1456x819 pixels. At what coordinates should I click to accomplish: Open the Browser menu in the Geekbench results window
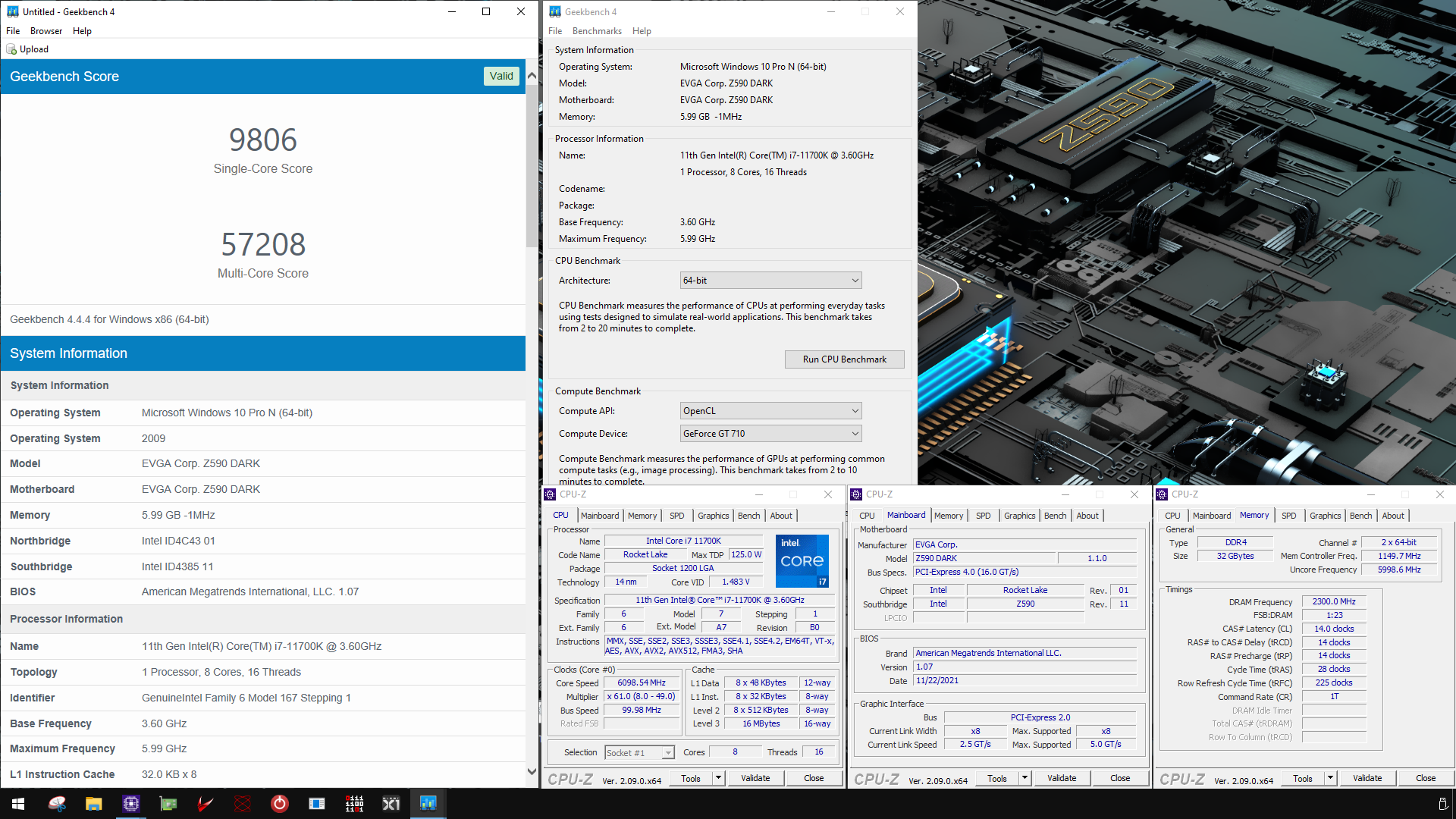[46, 31]
